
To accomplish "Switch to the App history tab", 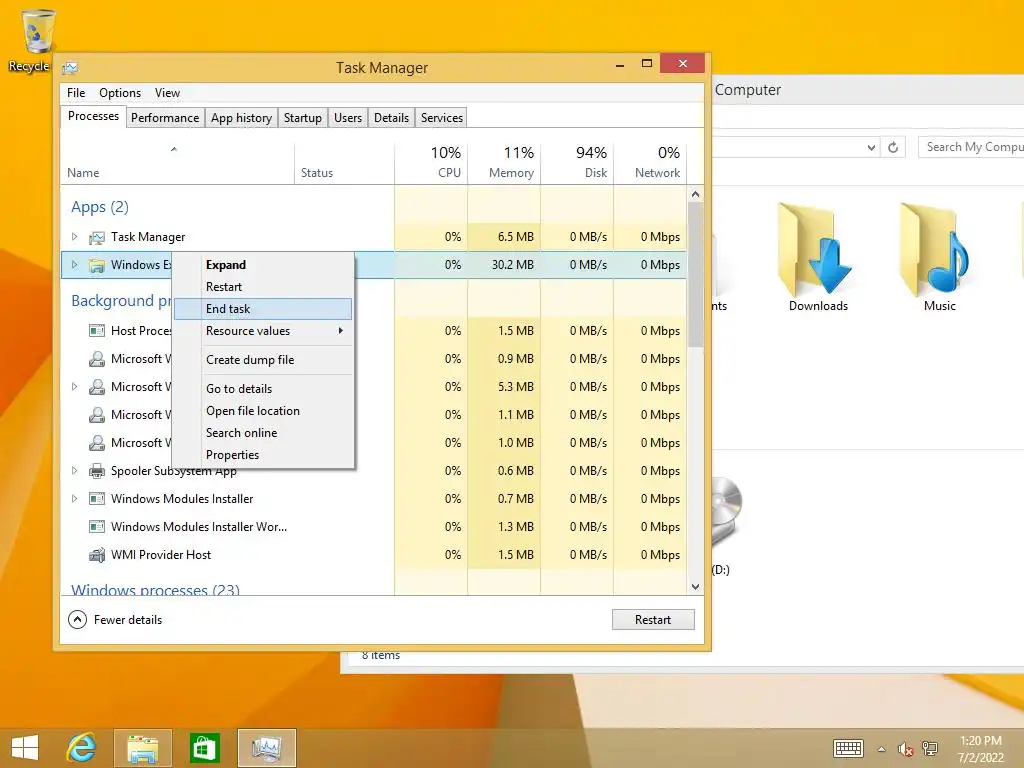I will click(241, 118).
